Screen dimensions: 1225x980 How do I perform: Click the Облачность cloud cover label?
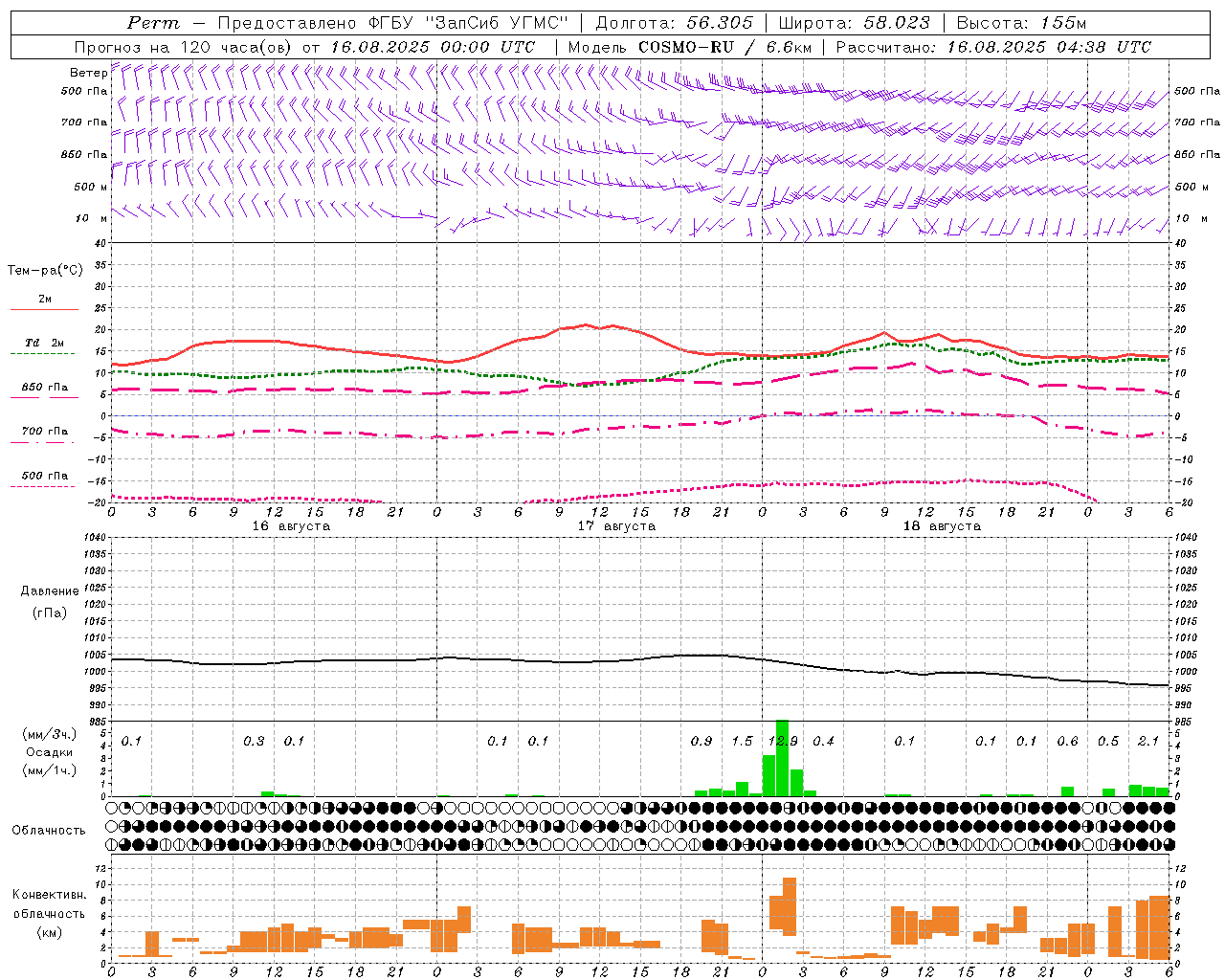point(49,830)
